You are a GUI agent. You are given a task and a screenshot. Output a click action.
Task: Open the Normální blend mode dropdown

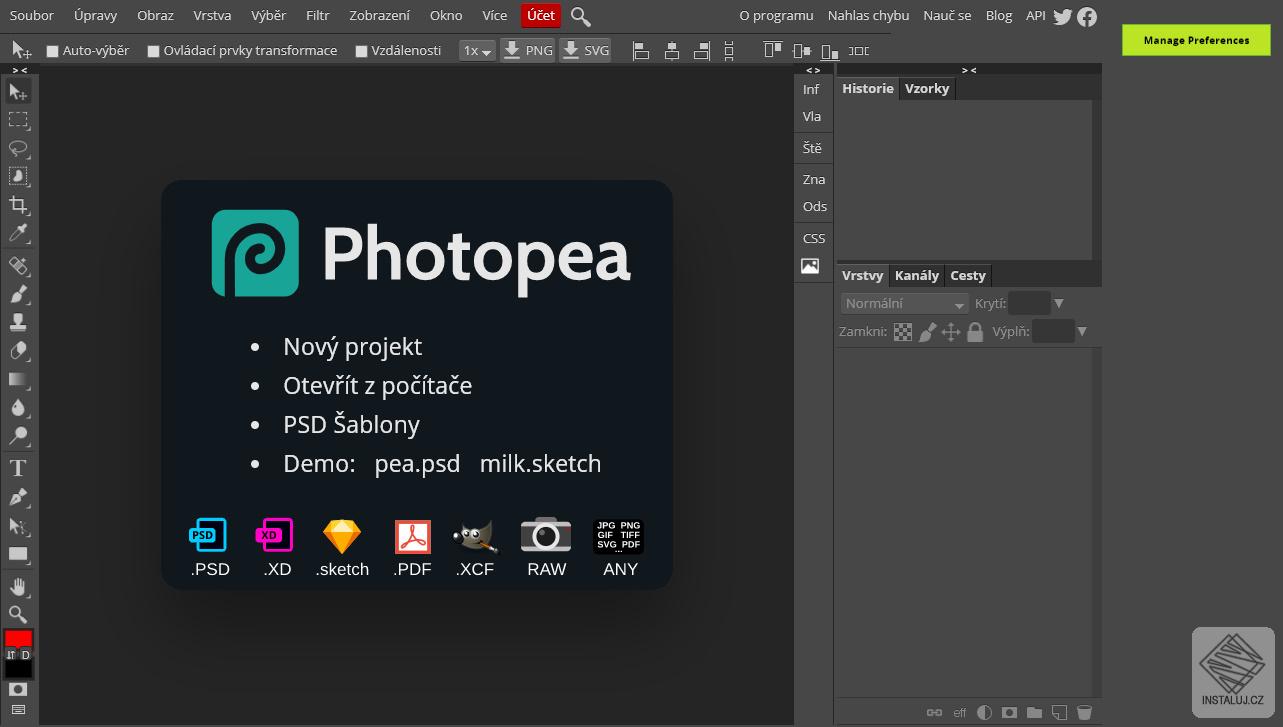904,304
